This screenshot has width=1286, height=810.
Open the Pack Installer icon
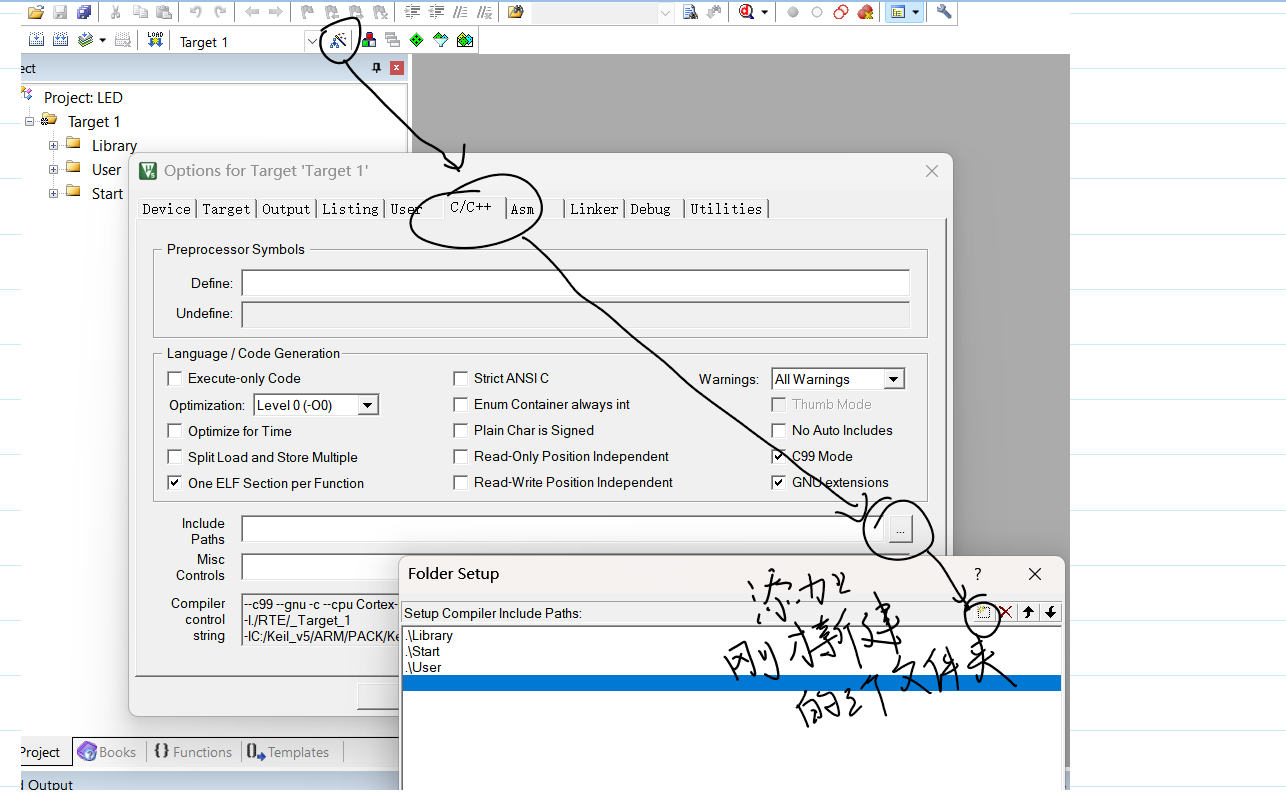click(x=465, y=40)
